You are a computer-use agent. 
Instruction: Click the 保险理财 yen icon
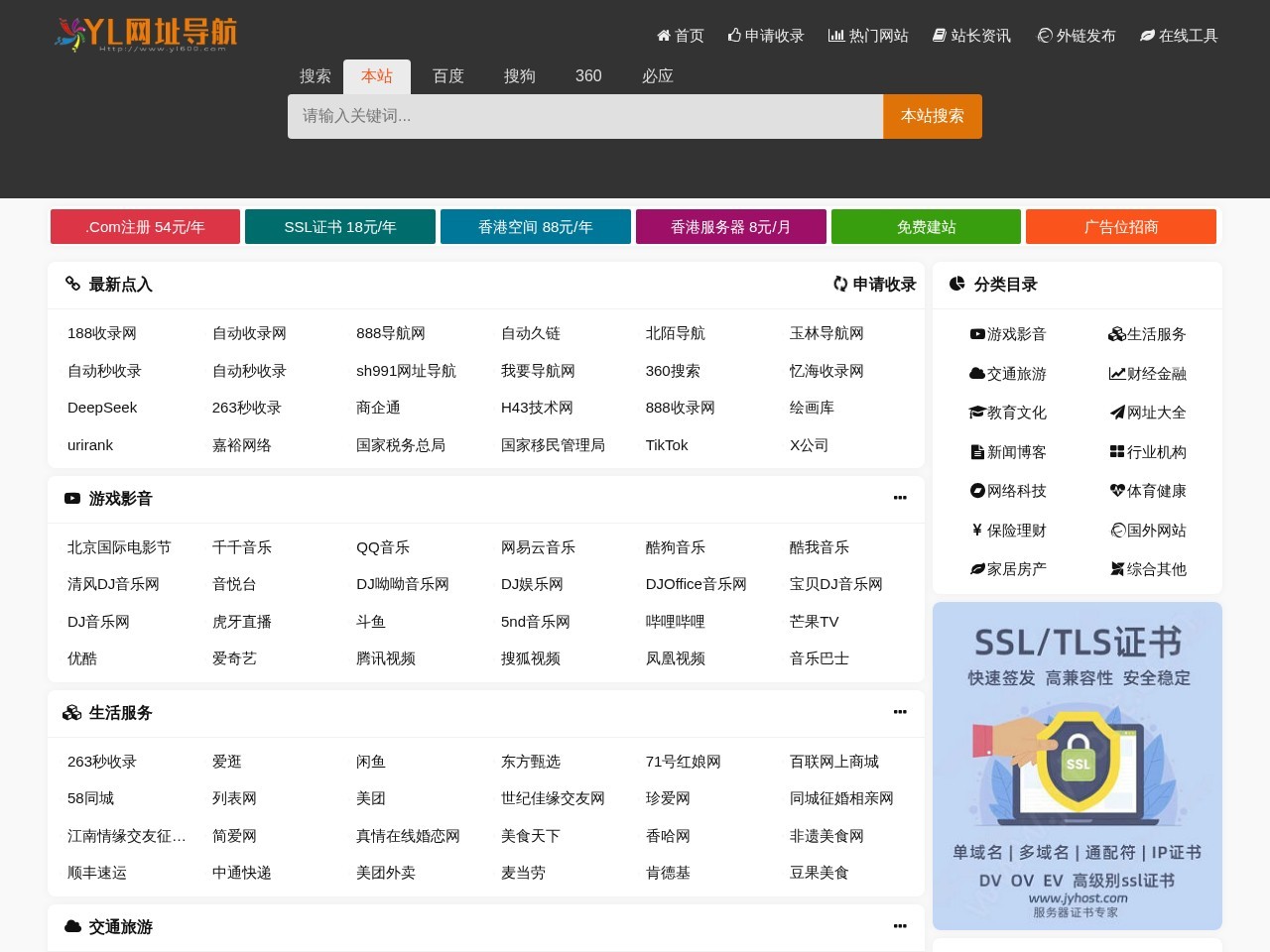click(x=976, y=531)
